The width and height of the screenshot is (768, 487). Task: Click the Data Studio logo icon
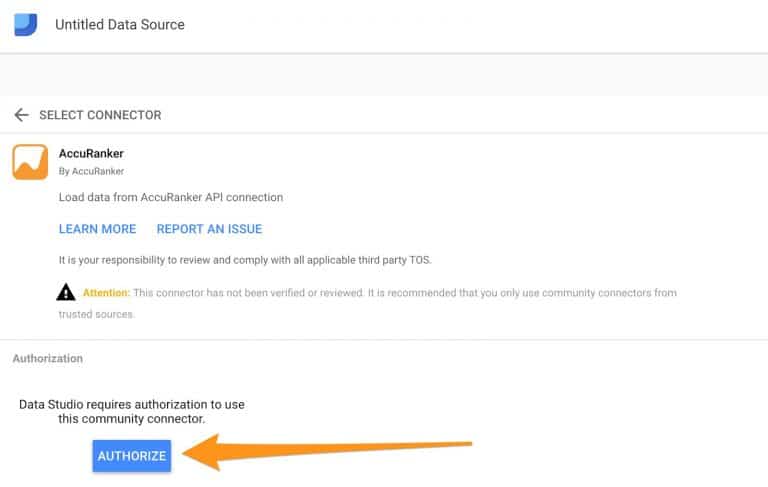pos(25,24)
